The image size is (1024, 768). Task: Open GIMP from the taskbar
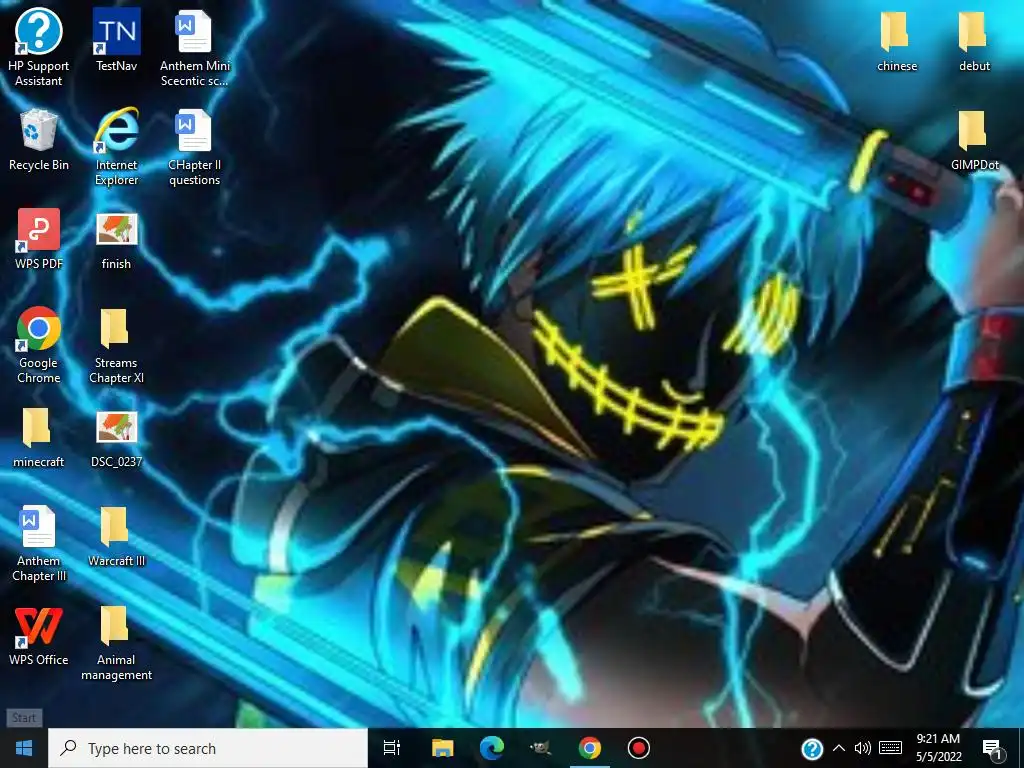coord(541,748)
